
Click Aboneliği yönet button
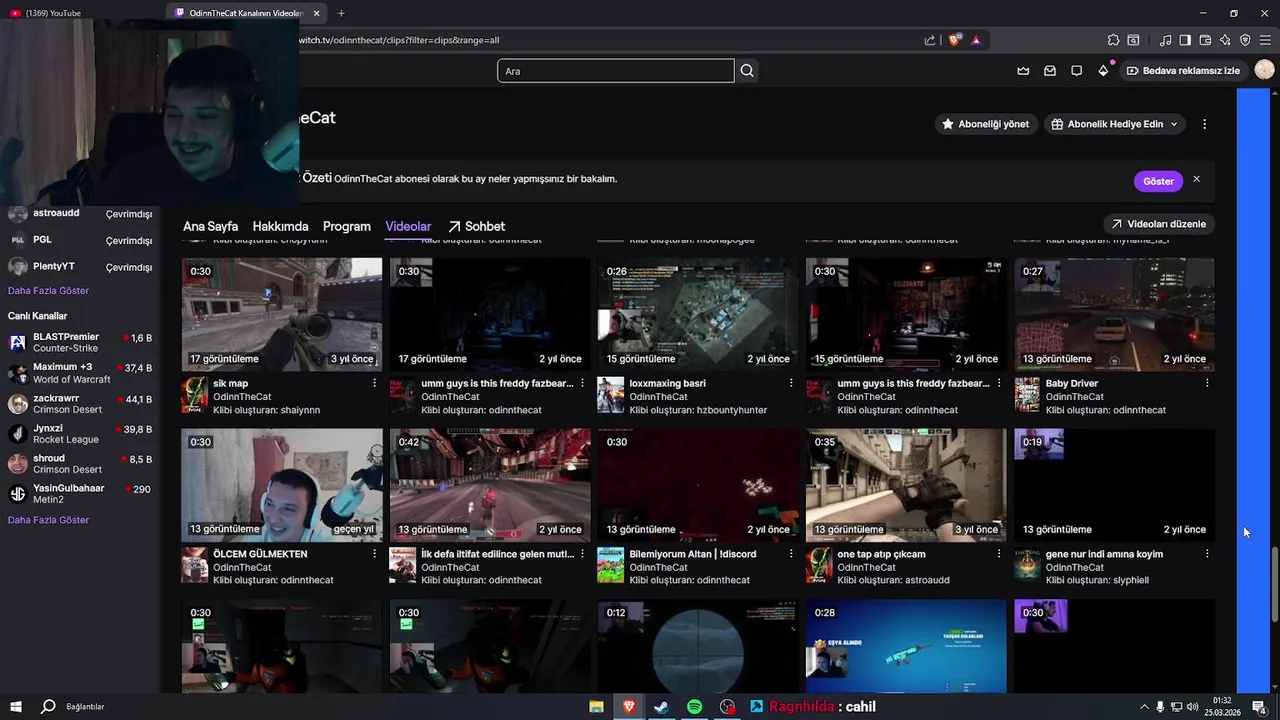[985, 124]
